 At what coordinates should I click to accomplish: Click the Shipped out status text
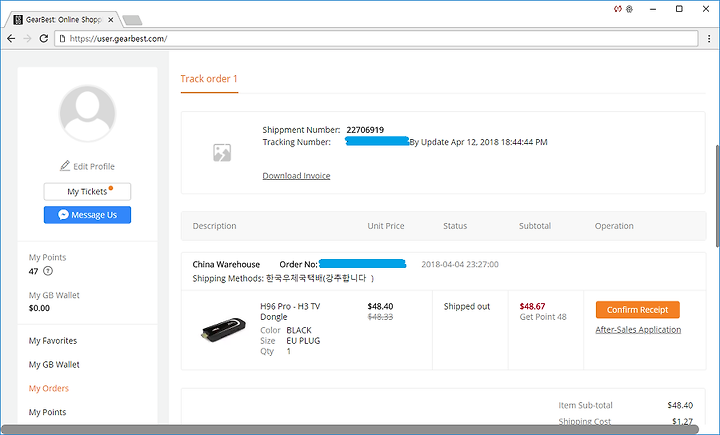pos(467,307)
